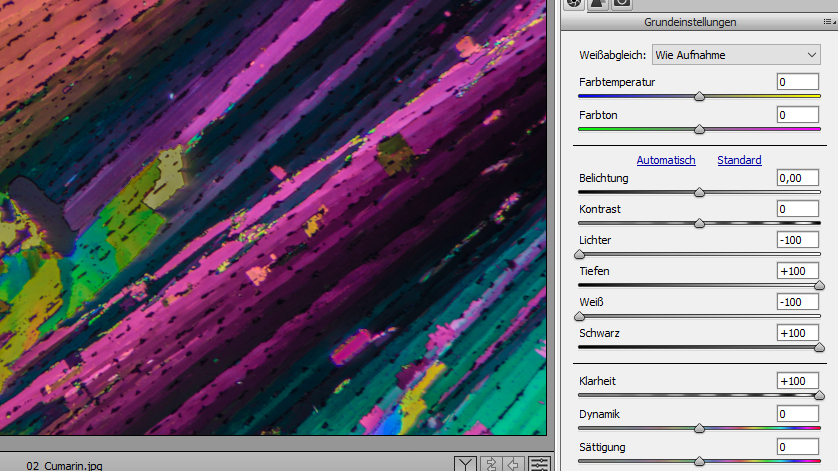
Task: Click the Dynamik value input field
Action: coord(797,414)
